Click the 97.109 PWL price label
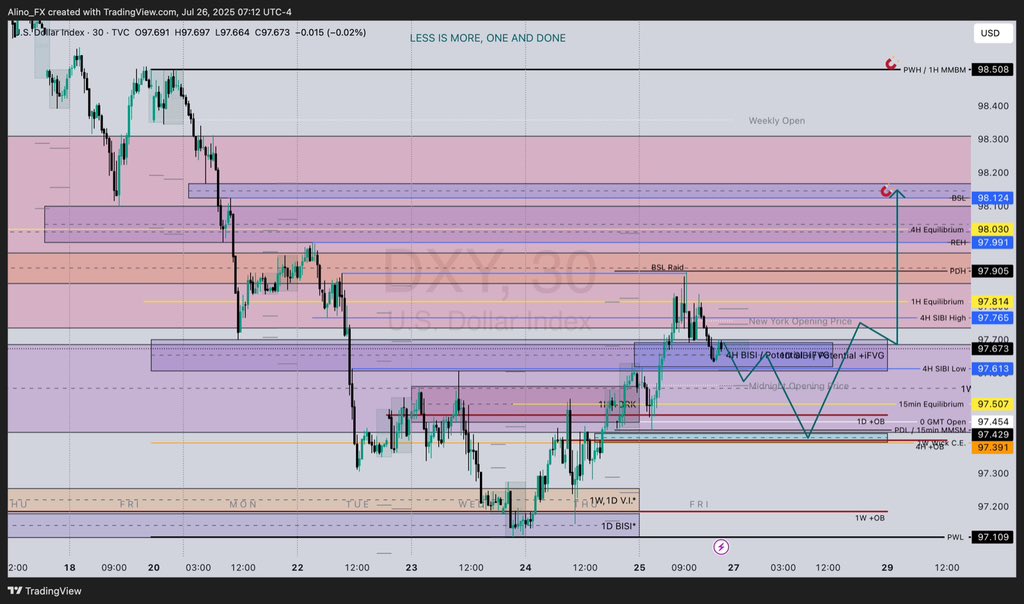The height and width of the screenshot is (604, 1024). click(x=993, y=537)
